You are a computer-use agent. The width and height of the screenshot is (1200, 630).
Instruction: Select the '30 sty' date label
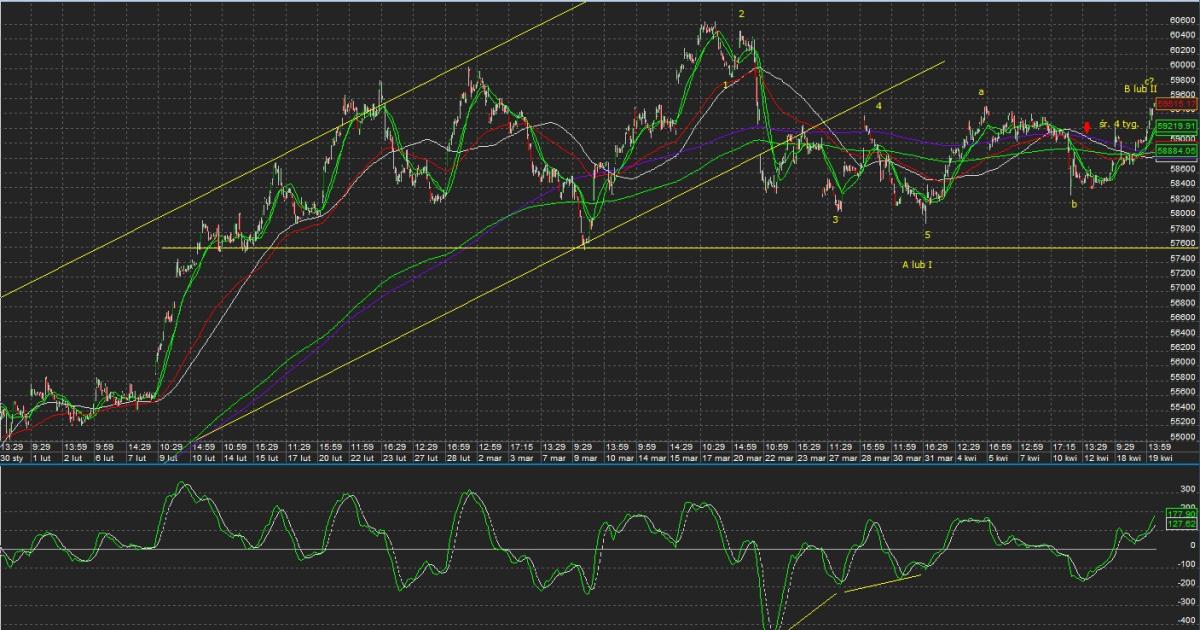coord(13,457)
